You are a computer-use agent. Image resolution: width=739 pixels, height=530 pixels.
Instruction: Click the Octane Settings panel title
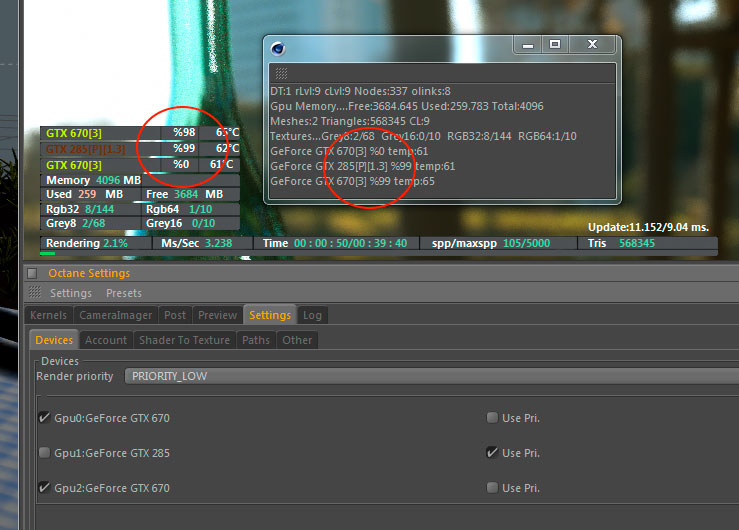coord(89,273)
